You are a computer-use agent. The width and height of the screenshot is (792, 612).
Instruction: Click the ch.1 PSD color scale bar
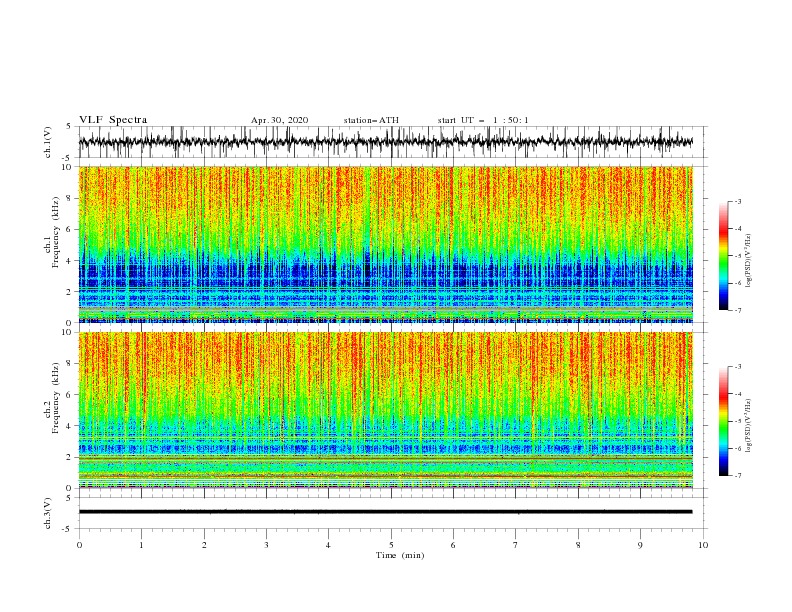pyautogui.click(x=723, y=256)
